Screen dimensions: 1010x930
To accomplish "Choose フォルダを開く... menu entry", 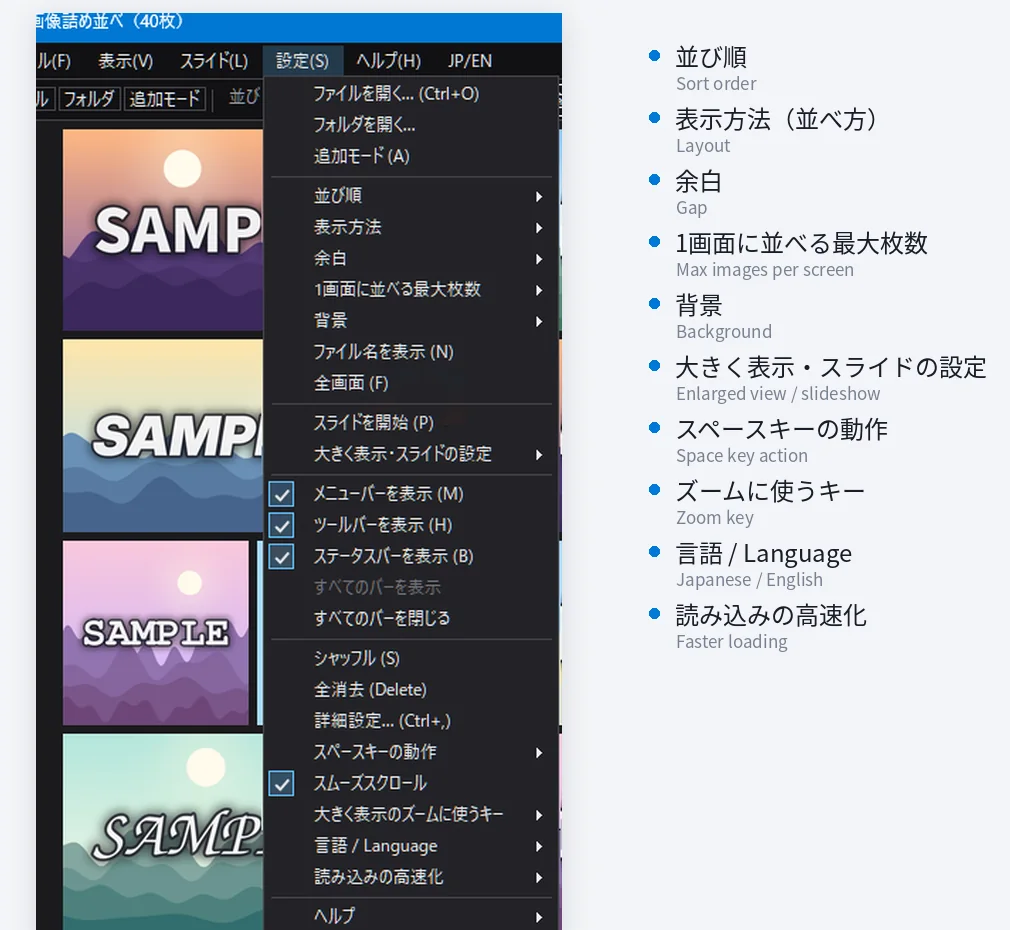I will [411, 125].
